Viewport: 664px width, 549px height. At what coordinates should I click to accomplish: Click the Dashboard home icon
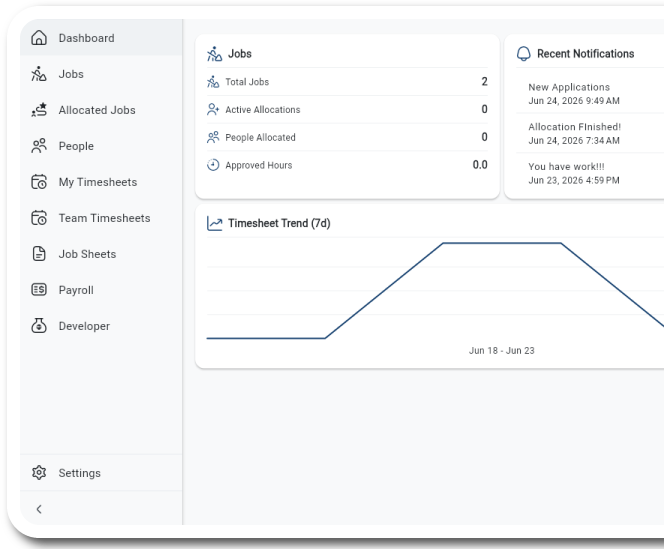[39, 38]
